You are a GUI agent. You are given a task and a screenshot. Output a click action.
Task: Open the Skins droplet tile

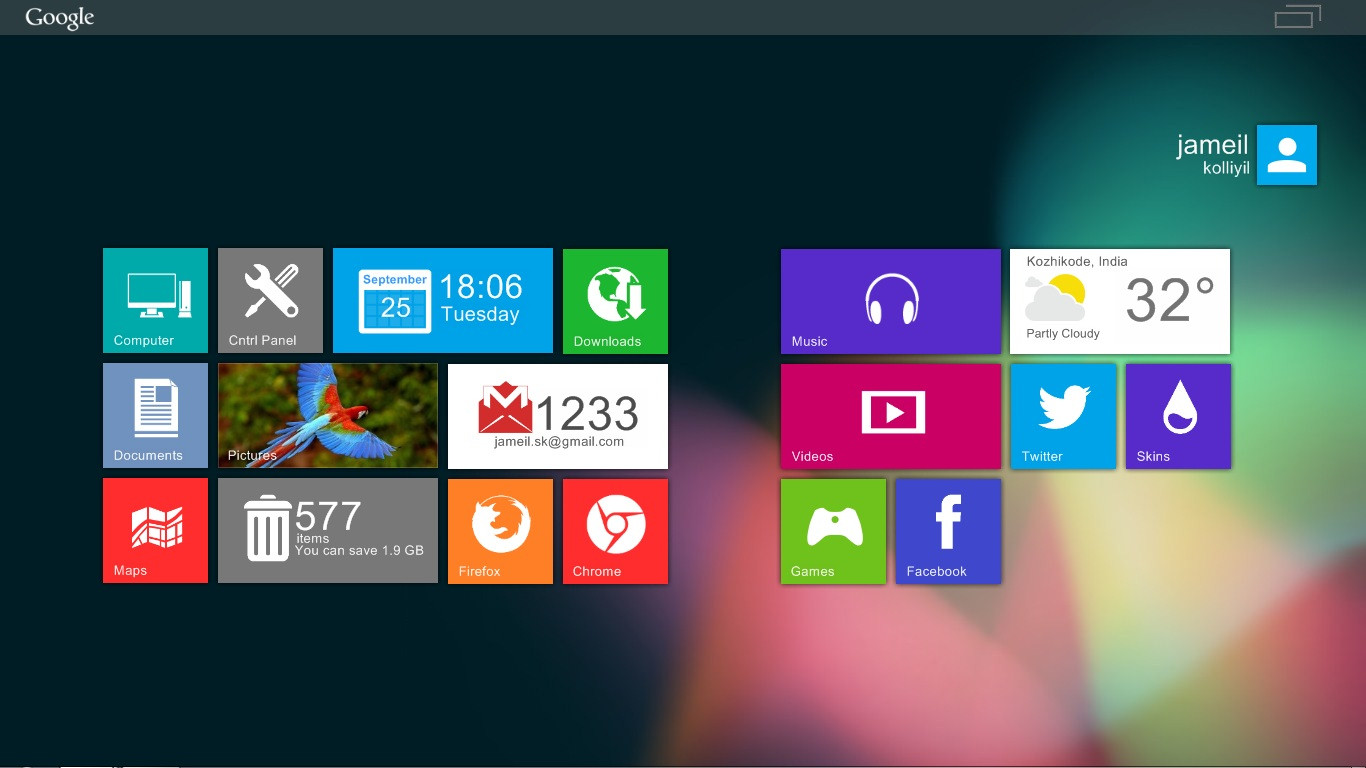[1178, 416]
